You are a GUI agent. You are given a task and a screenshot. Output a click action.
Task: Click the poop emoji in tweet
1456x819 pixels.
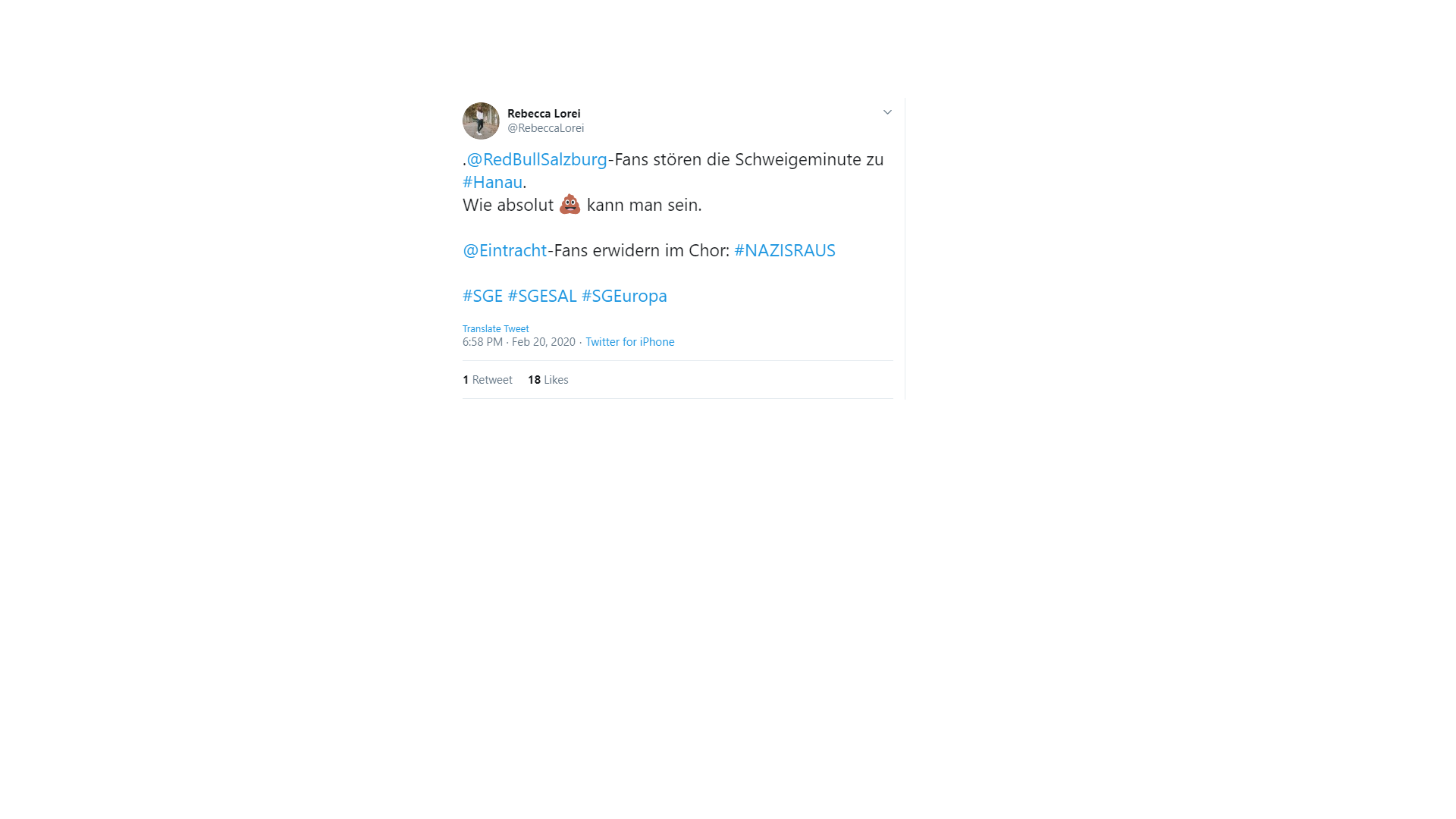pyautogui.click(x=570, y=204)
